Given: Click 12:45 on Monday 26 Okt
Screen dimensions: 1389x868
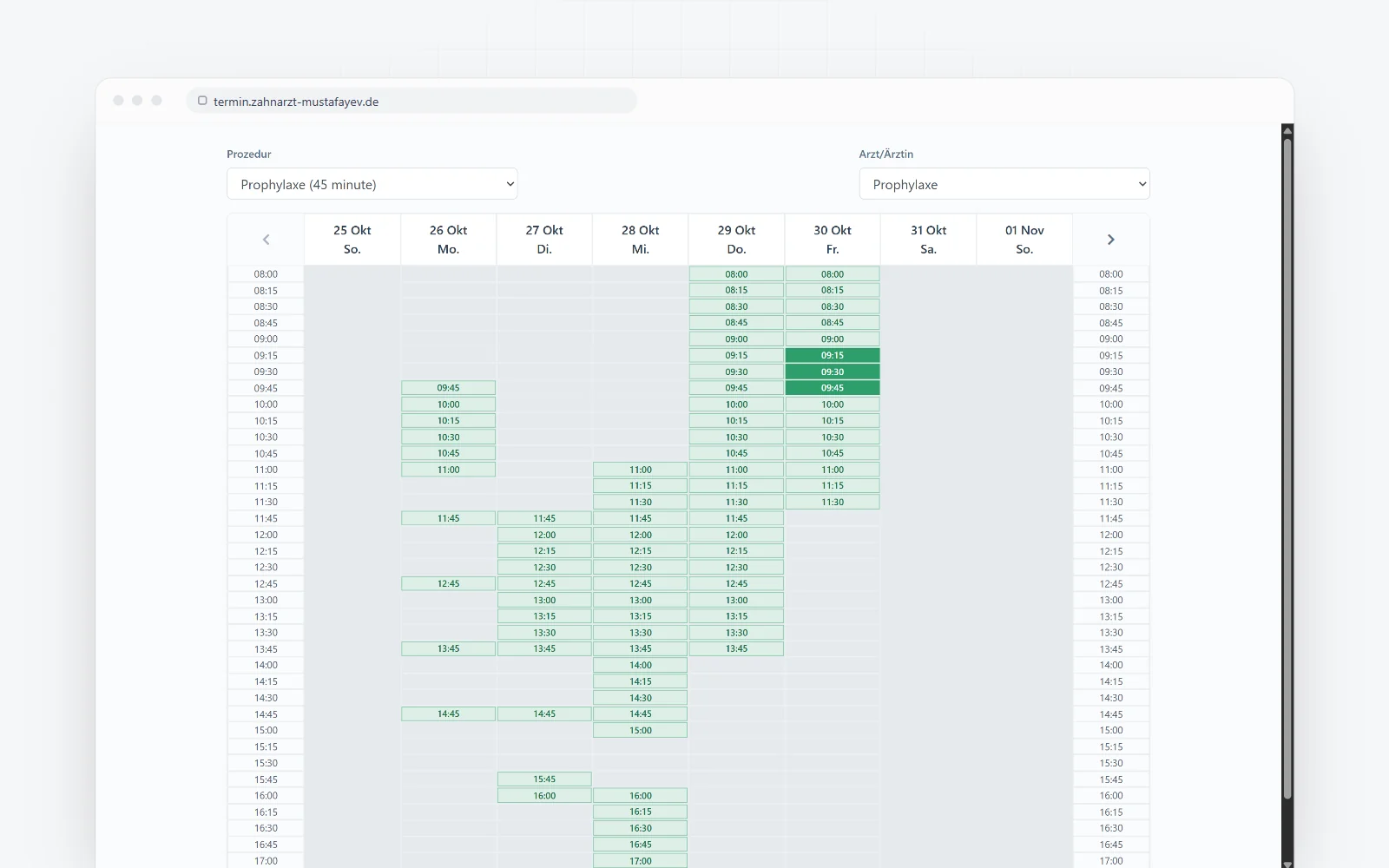Looking at the screenshot, I should coord(448,583).
